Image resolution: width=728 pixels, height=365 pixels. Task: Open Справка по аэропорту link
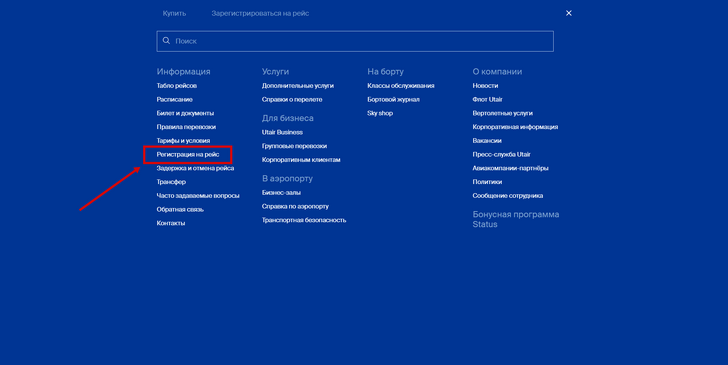[295, 206]
